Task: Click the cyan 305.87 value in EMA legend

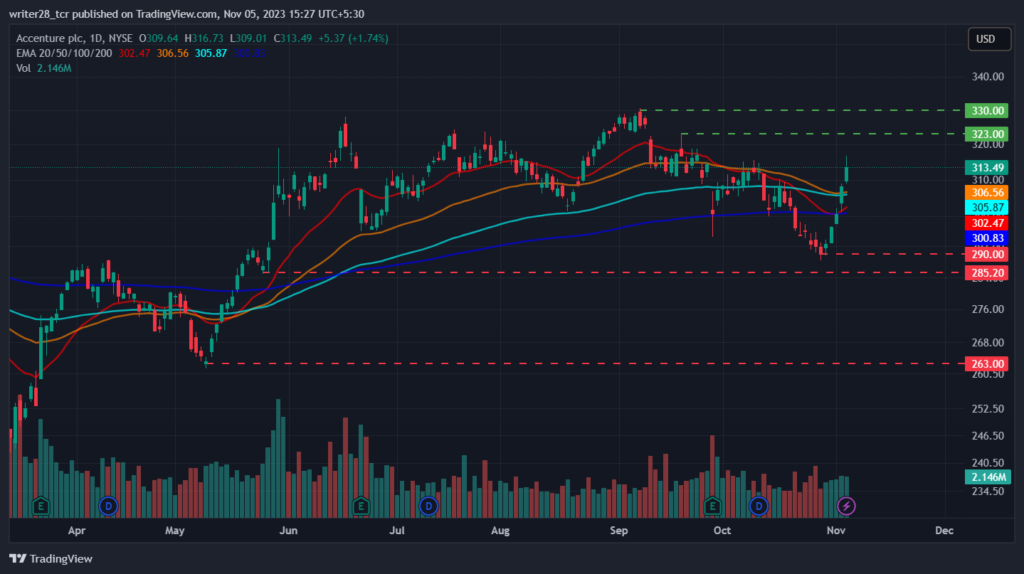Action: click(211, 54)
